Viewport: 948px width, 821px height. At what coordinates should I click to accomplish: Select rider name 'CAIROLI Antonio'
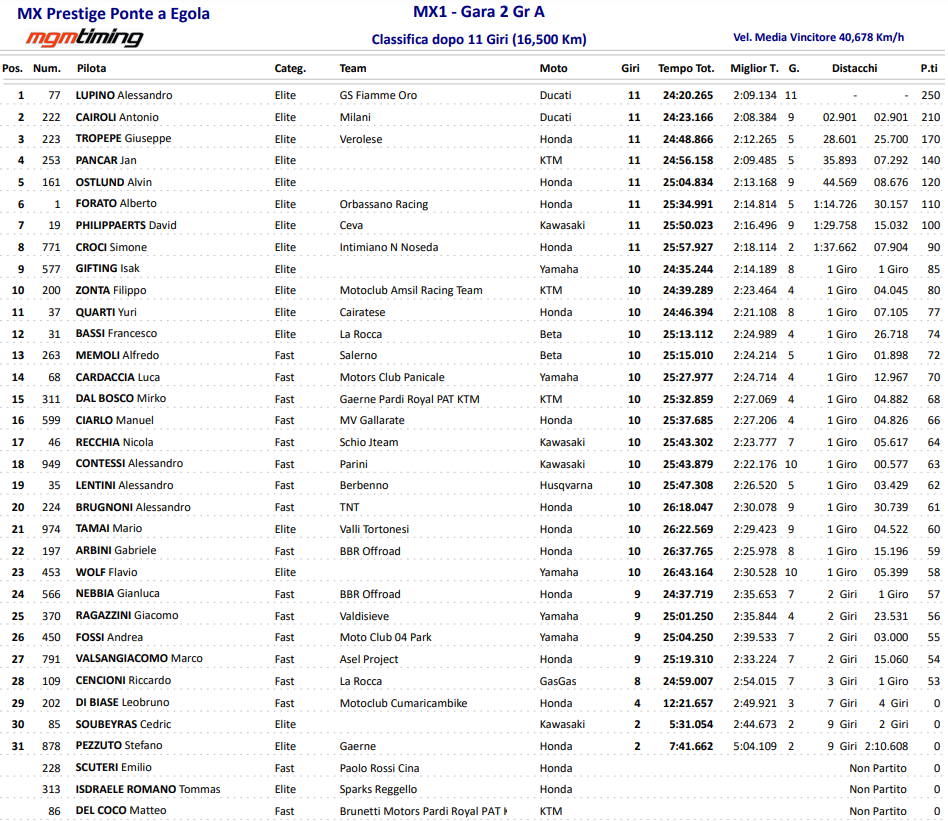117,117
